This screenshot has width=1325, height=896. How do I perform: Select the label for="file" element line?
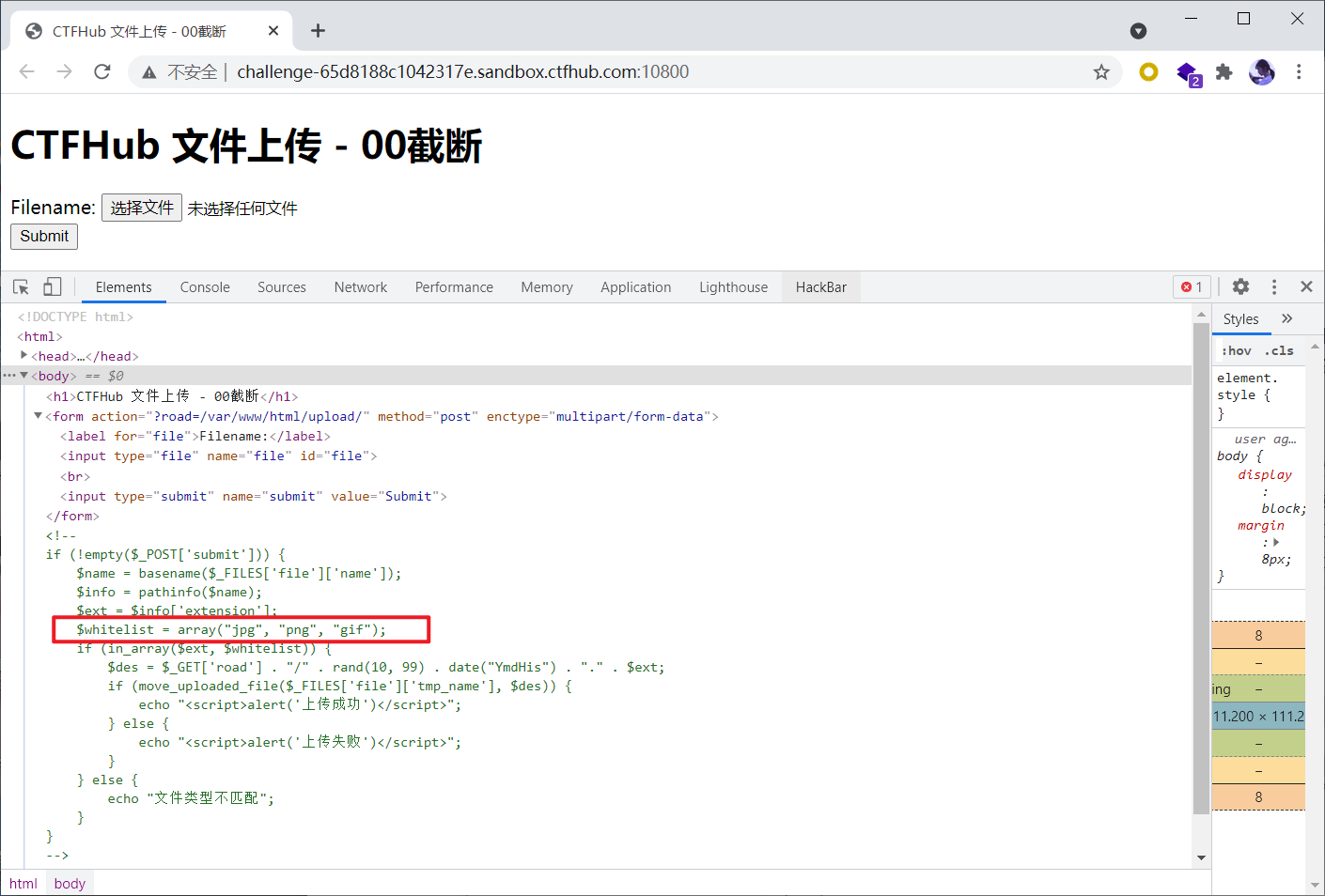(195, 436)
